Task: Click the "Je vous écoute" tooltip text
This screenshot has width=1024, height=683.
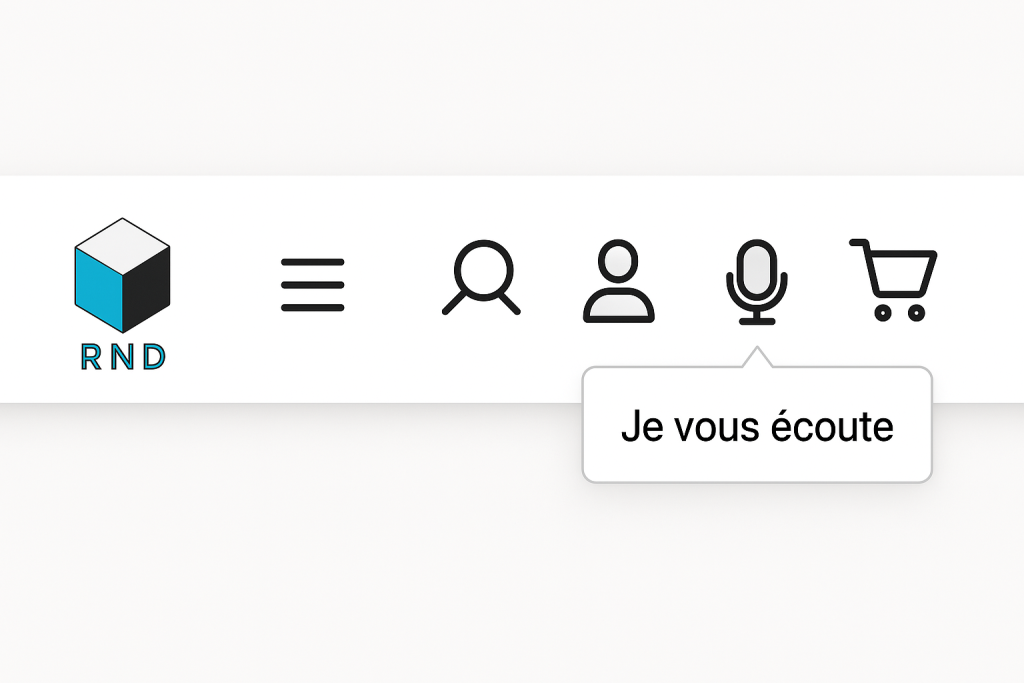Action: [757, 427]
